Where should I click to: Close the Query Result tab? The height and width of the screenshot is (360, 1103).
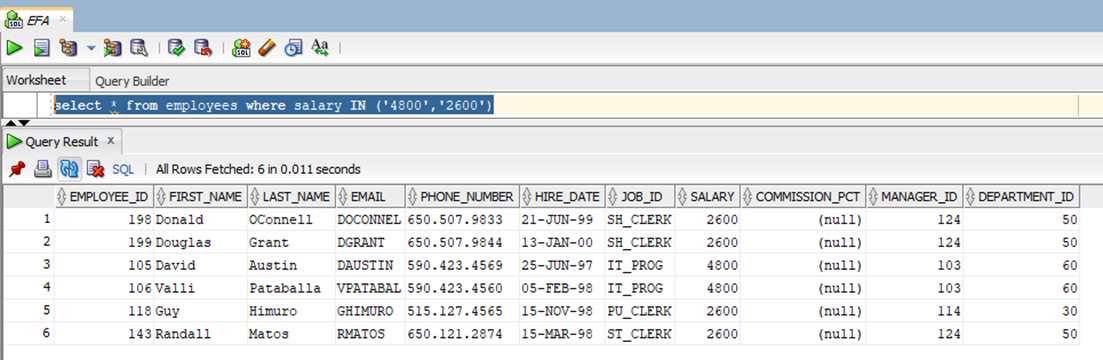click(110, 141)
